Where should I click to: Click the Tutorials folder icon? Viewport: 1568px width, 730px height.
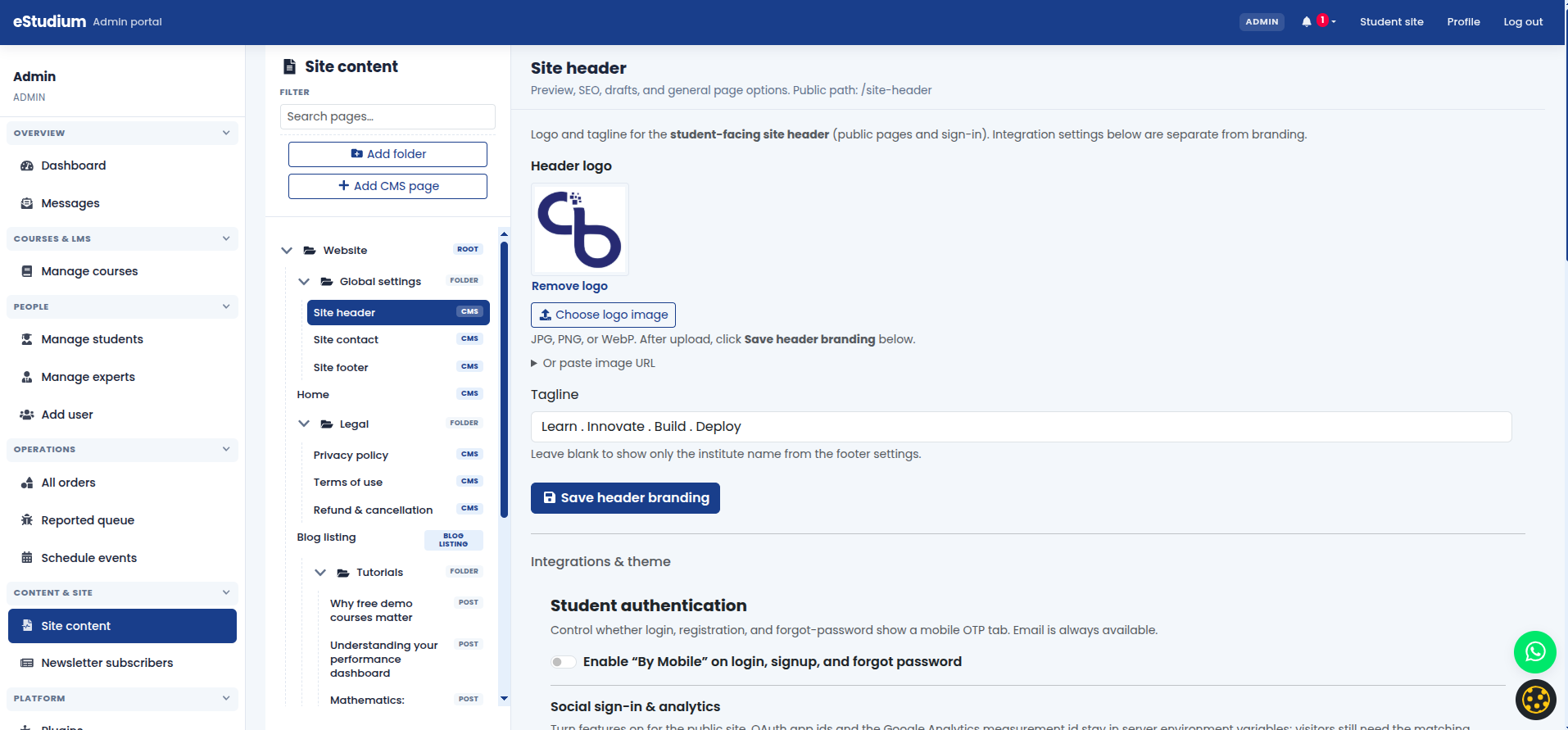[x=343, y=573]
